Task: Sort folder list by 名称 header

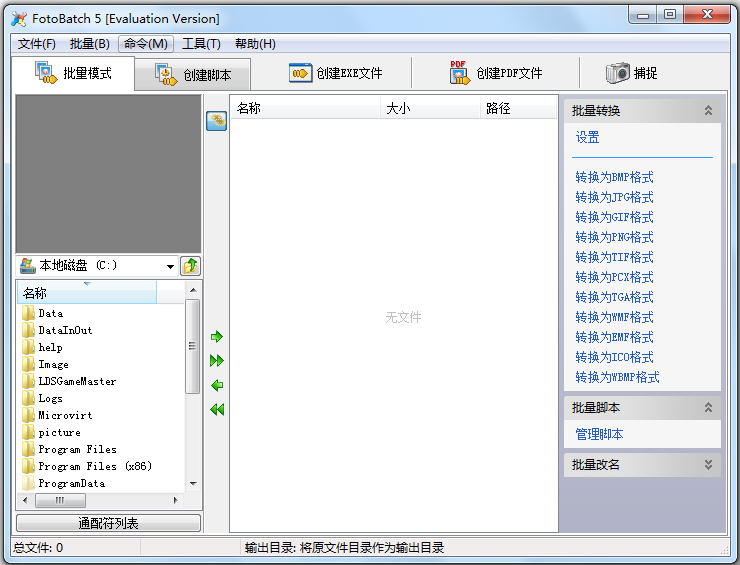Action: tap(87, 293)
